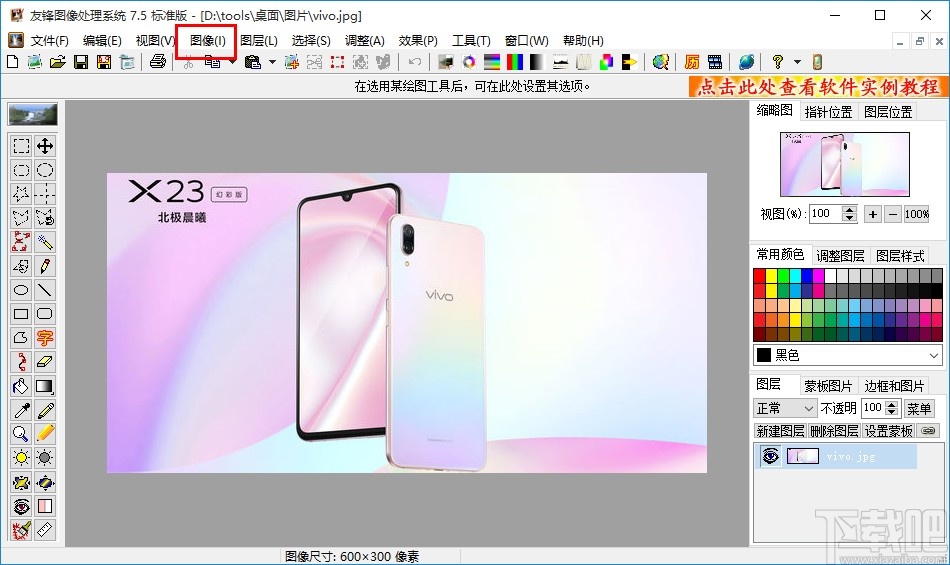Decrease opacity with spinner down arrow
The width and height of the screenshot is (950, 565).
point(891,412)
